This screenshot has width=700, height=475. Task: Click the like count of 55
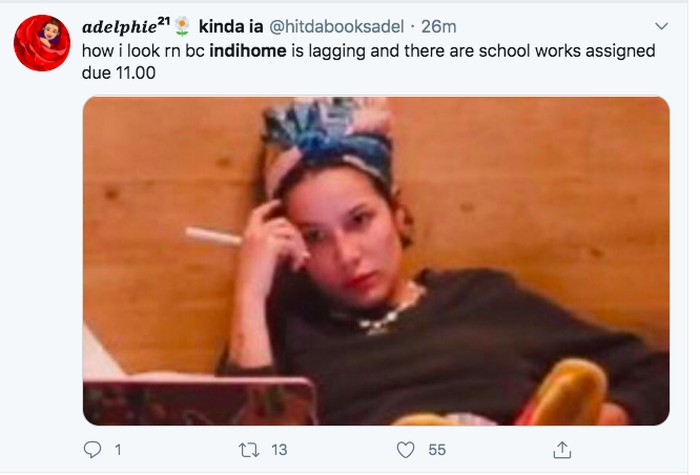point(436,450)
